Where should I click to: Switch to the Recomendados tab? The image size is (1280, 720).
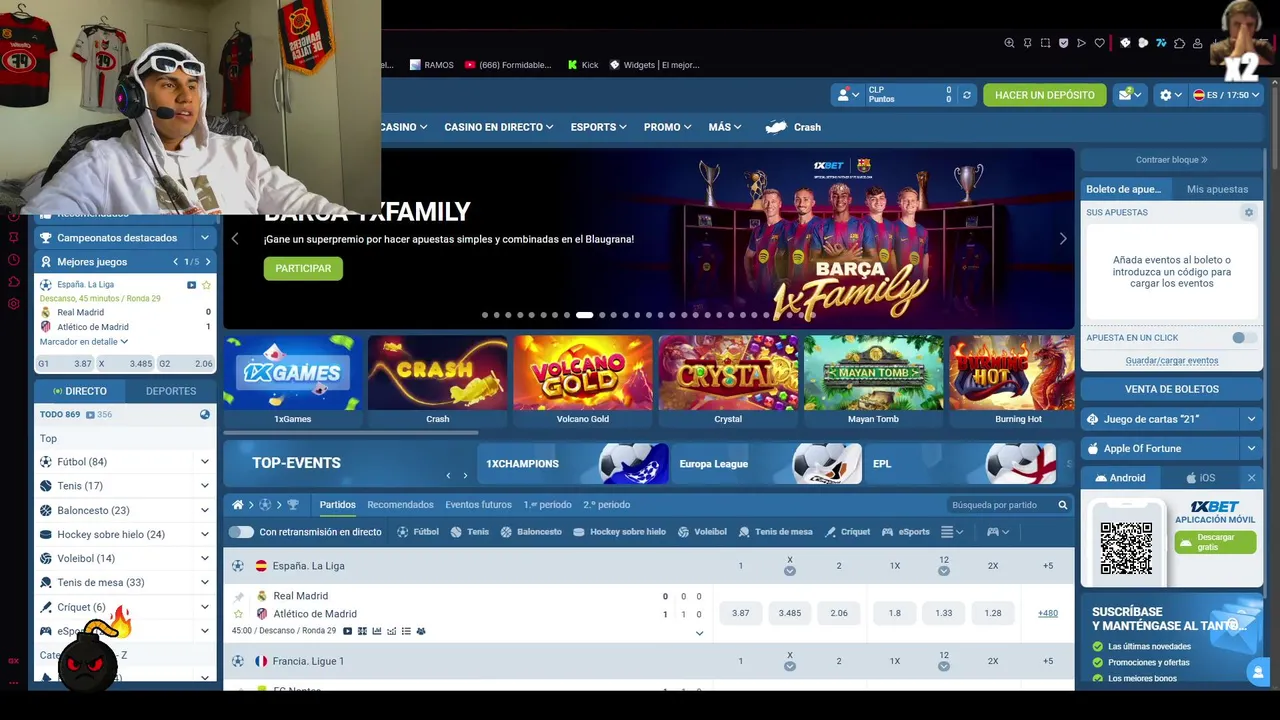click(400, 505)
